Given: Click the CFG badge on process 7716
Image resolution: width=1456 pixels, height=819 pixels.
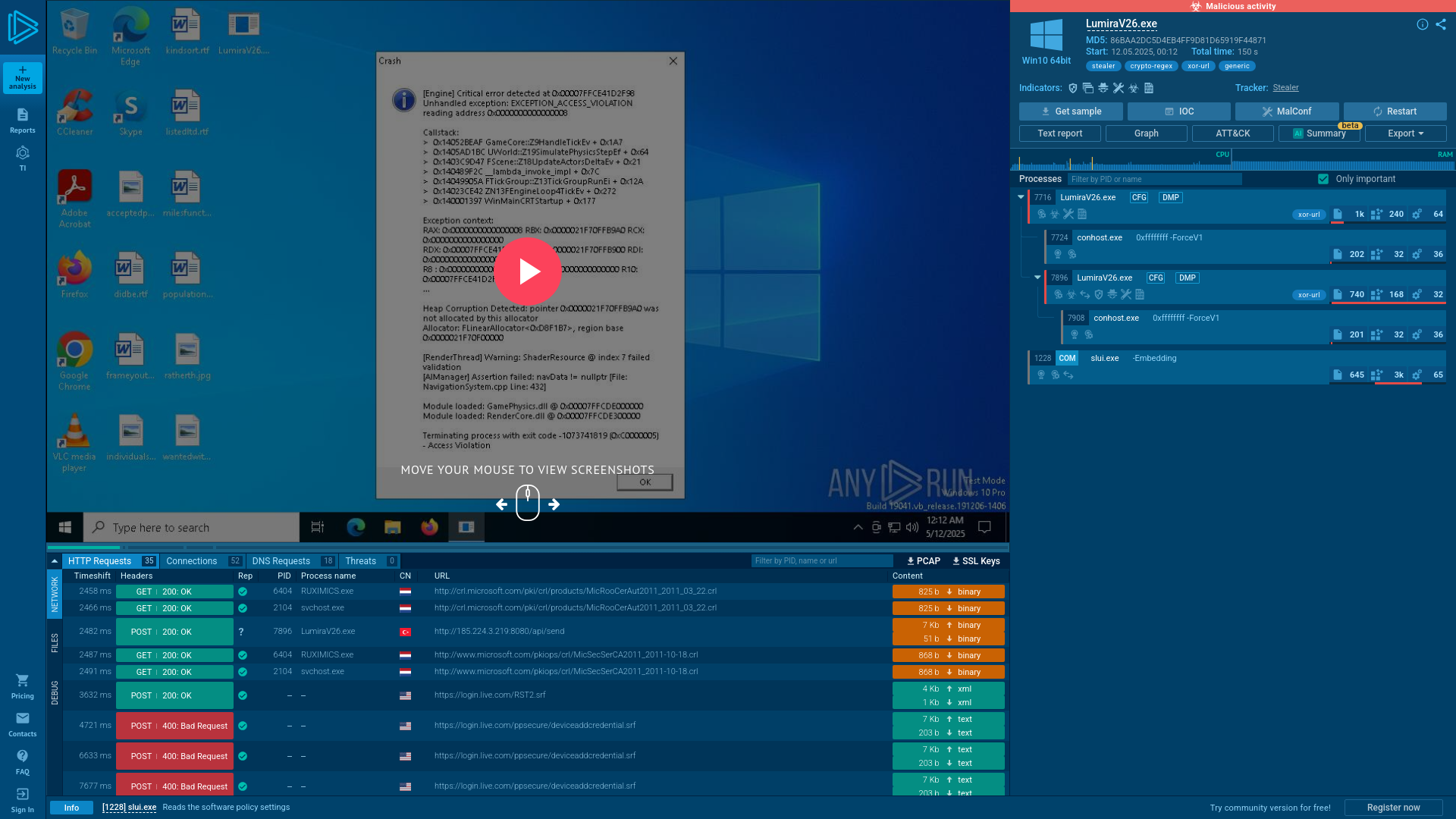Looking at the screenshot, I should coord(1138,197).
